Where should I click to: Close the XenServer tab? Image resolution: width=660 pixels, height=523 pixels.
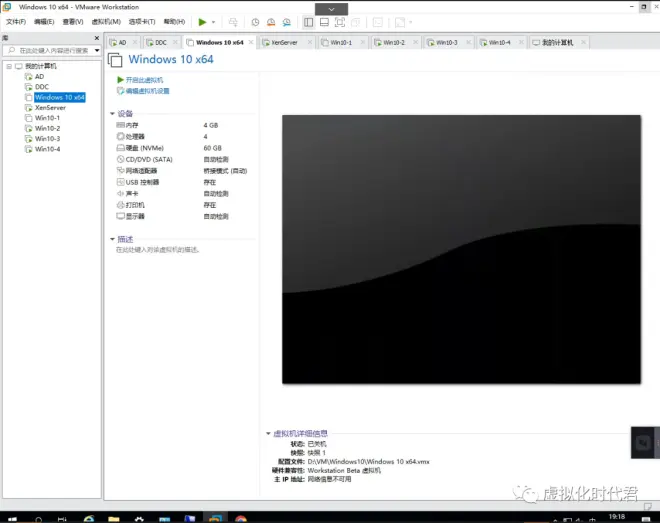coord(310,42)
